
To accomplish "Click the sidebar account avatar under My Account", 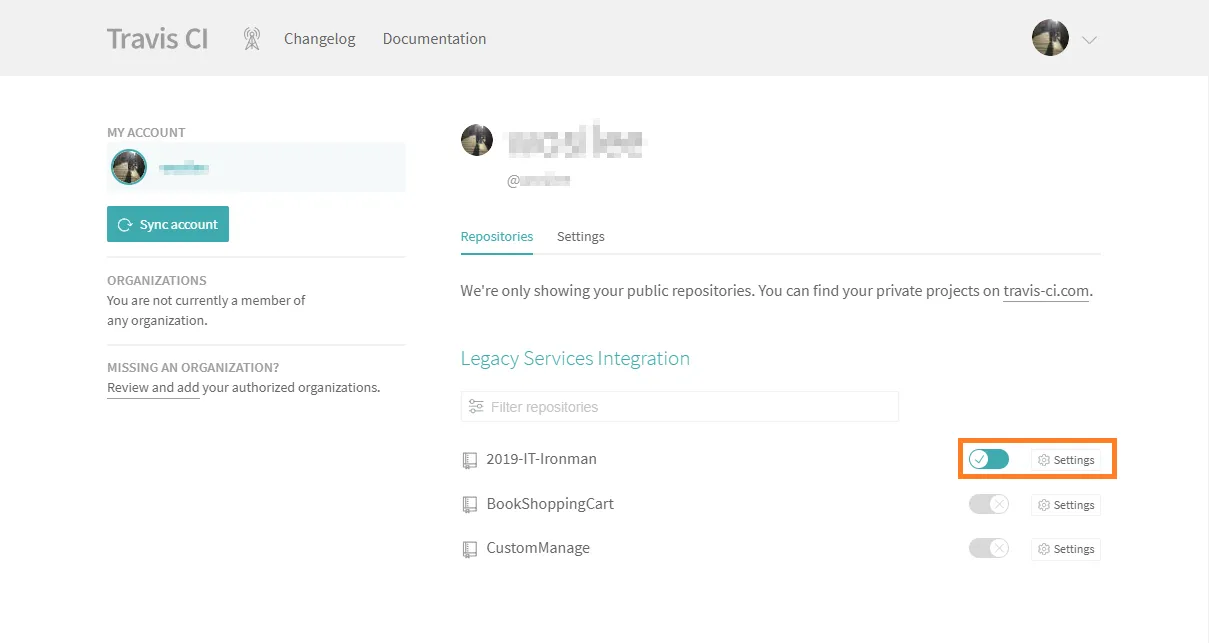I will coord(129,167).
